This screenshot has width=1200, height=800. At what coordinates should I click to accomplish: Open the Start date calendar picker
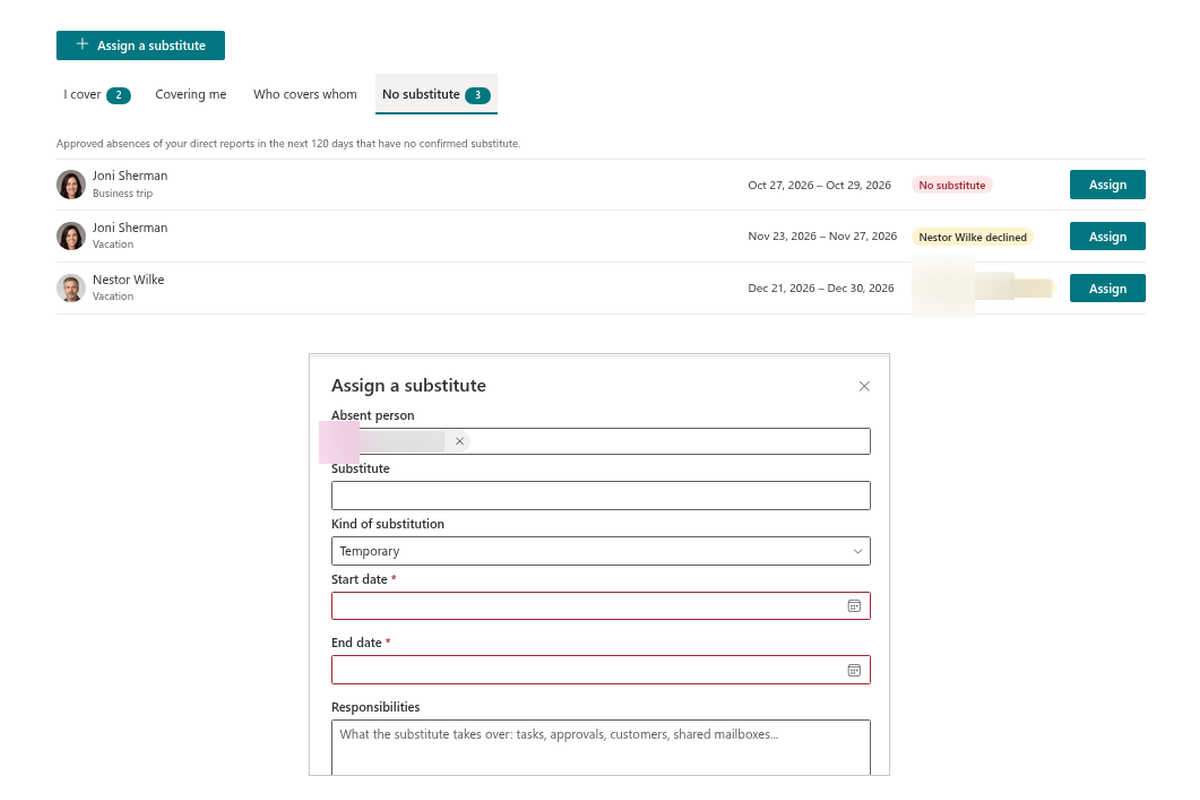(x=854, y=606)
